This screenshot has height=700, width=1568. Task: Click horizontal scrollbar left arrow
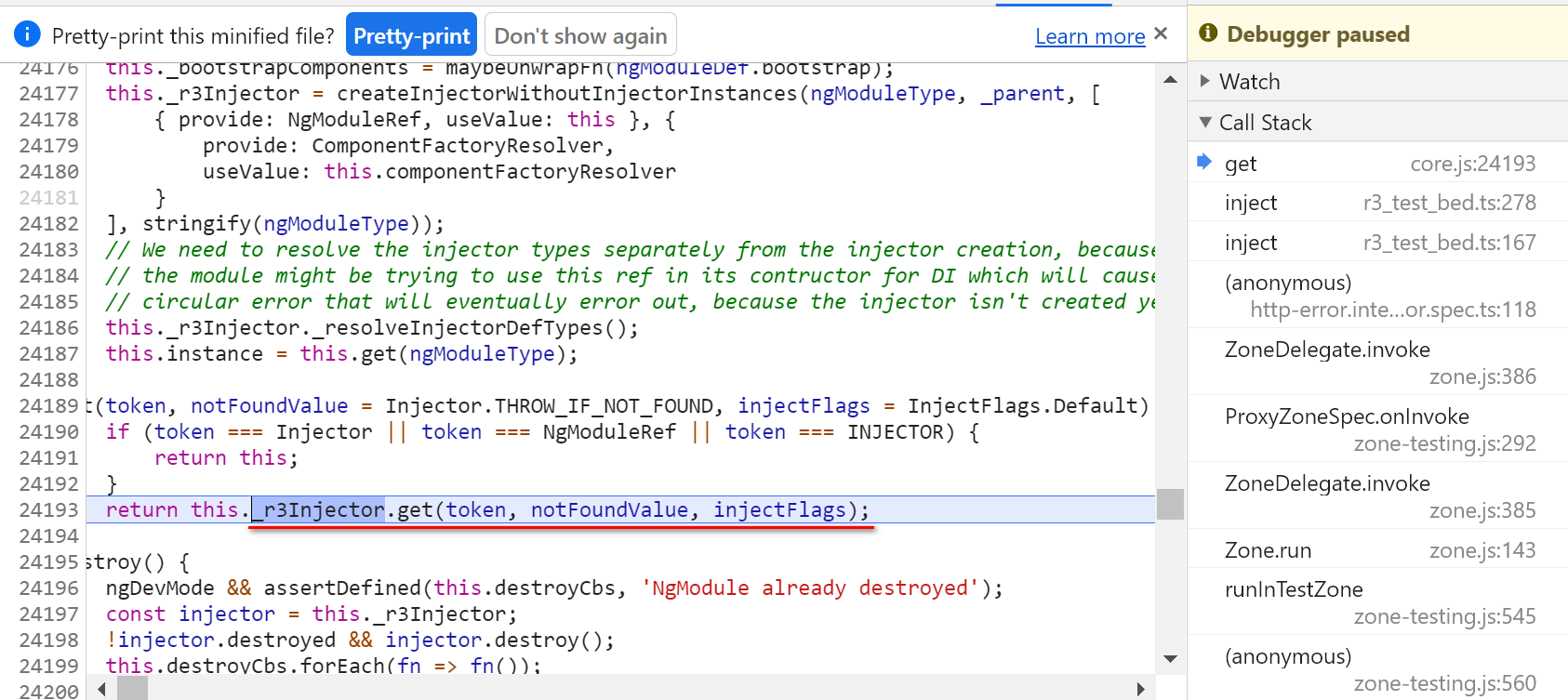tap(101, 689)
